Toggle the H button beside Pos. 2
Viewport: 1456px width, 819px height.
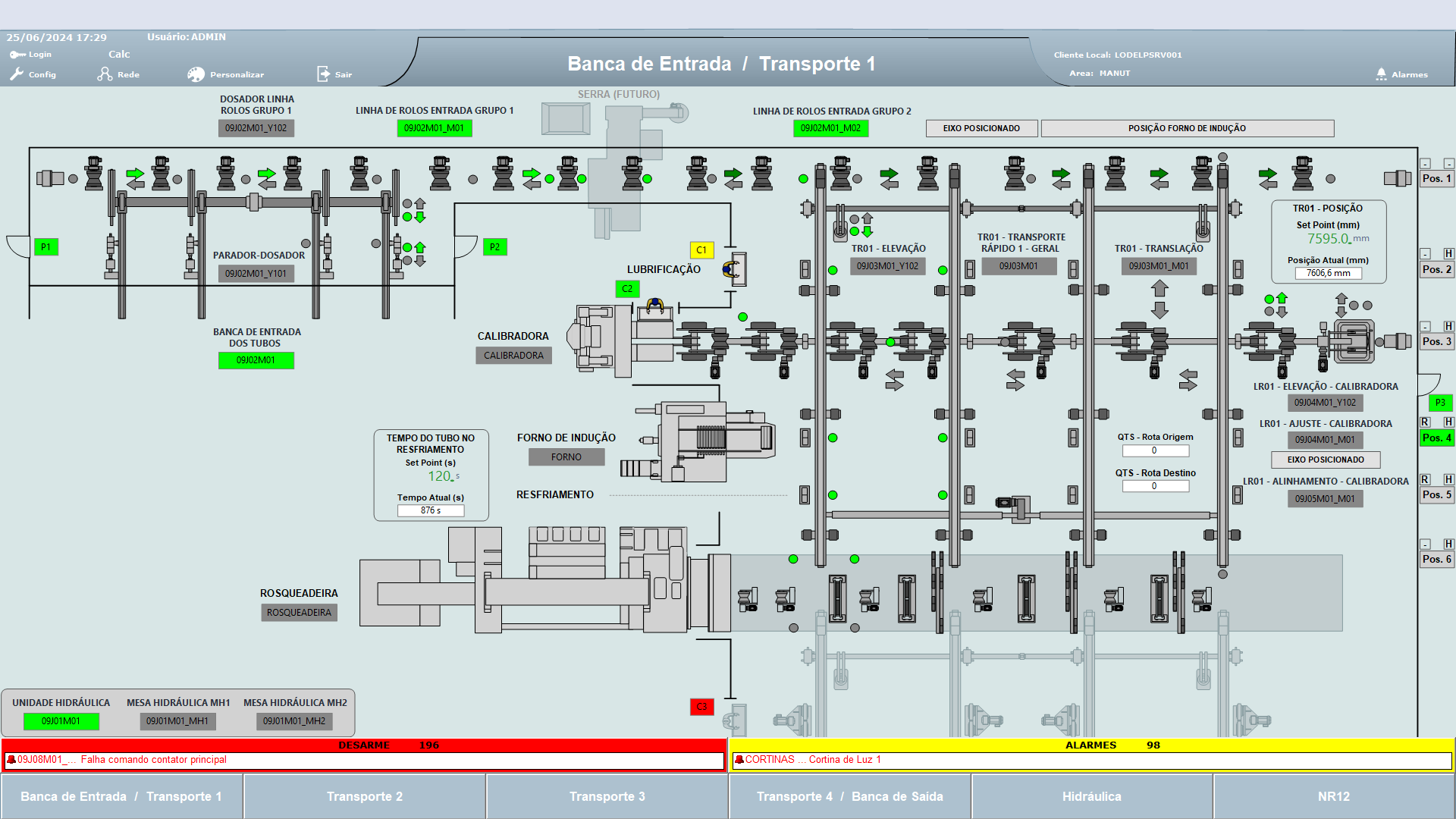(1448, 254)
